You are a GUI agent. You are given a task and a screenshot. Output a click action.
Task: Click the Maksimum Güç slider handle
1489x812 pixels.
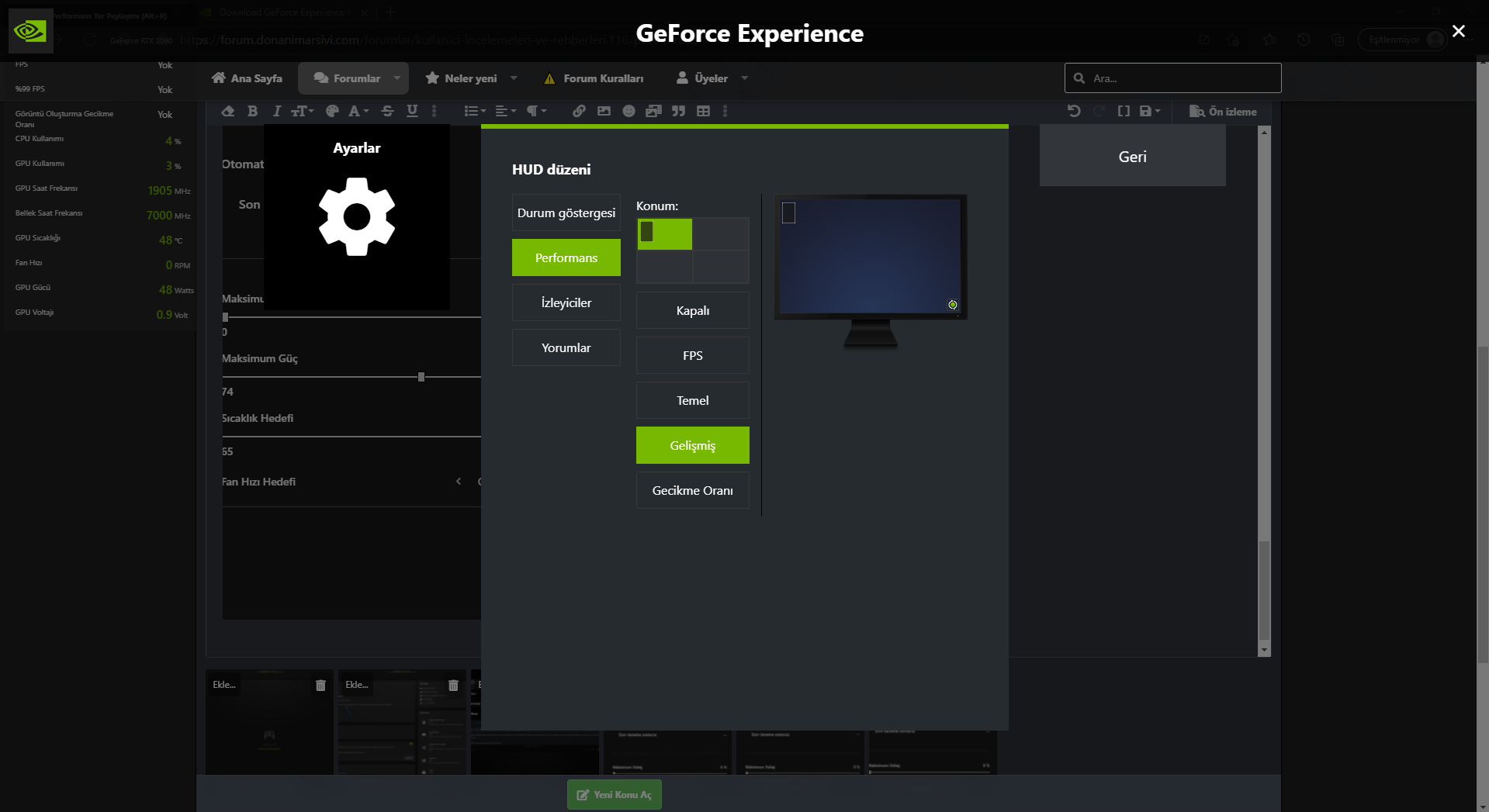point(421,377)
